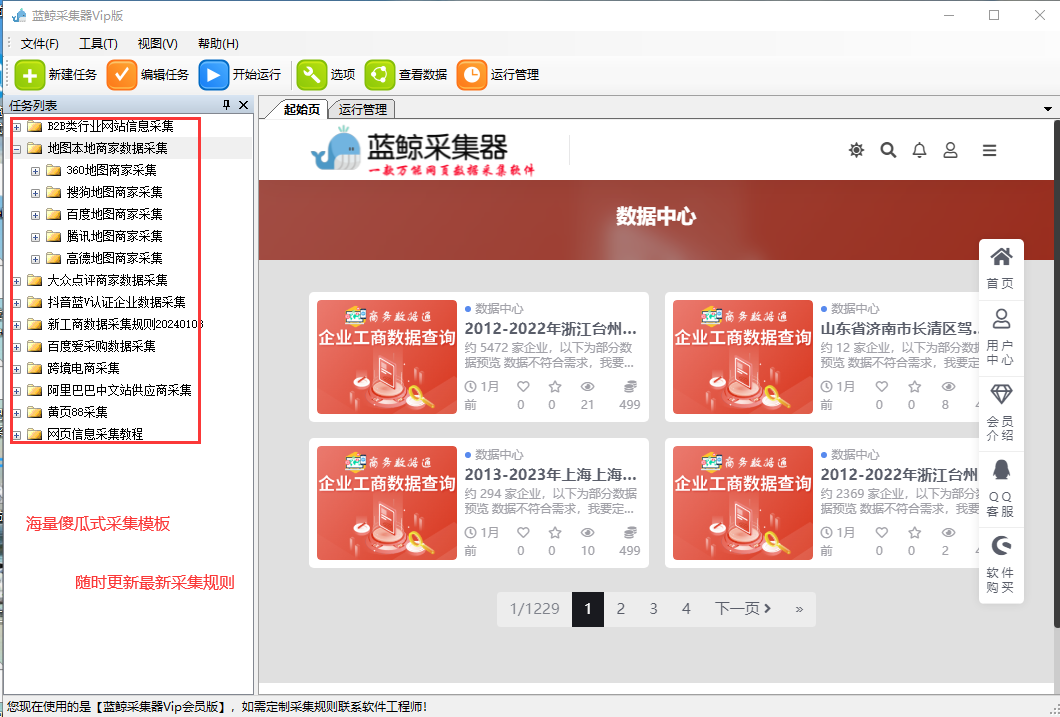
Task: Open the 文件(F) menu
Action: 39,44
